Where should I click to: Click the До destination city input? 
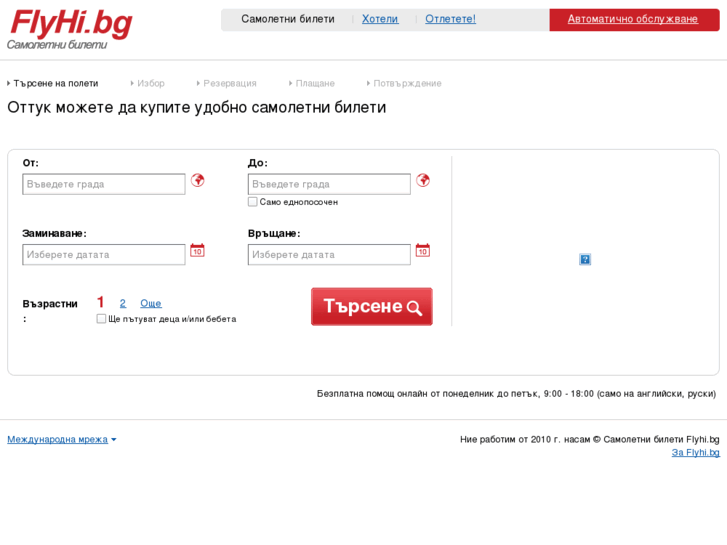329,184
